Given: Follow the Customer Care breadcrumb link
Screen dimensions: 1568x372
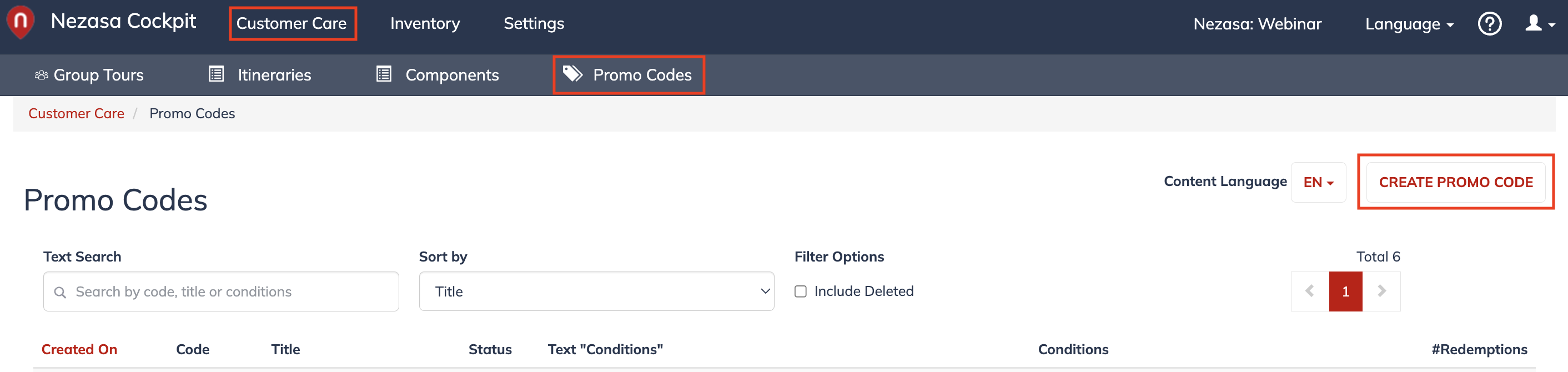Looking at the screenshot, I should [x=76, y=114].
